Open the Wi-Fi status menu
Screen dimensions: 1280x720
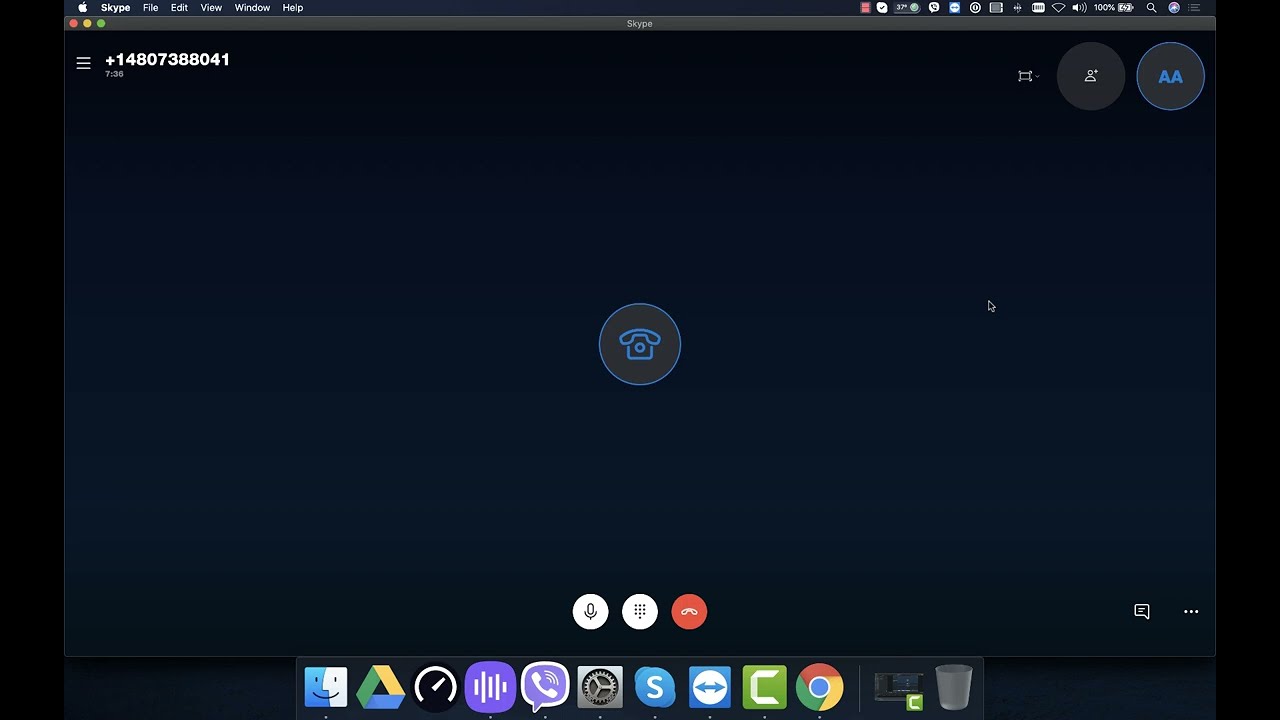point(1058,7)
